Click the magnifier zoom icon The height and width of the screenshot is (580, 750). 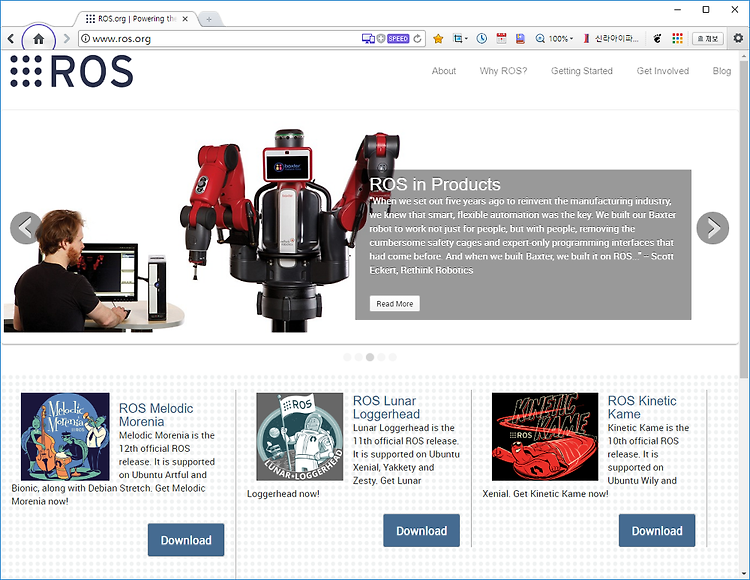[x=540, y=39]
